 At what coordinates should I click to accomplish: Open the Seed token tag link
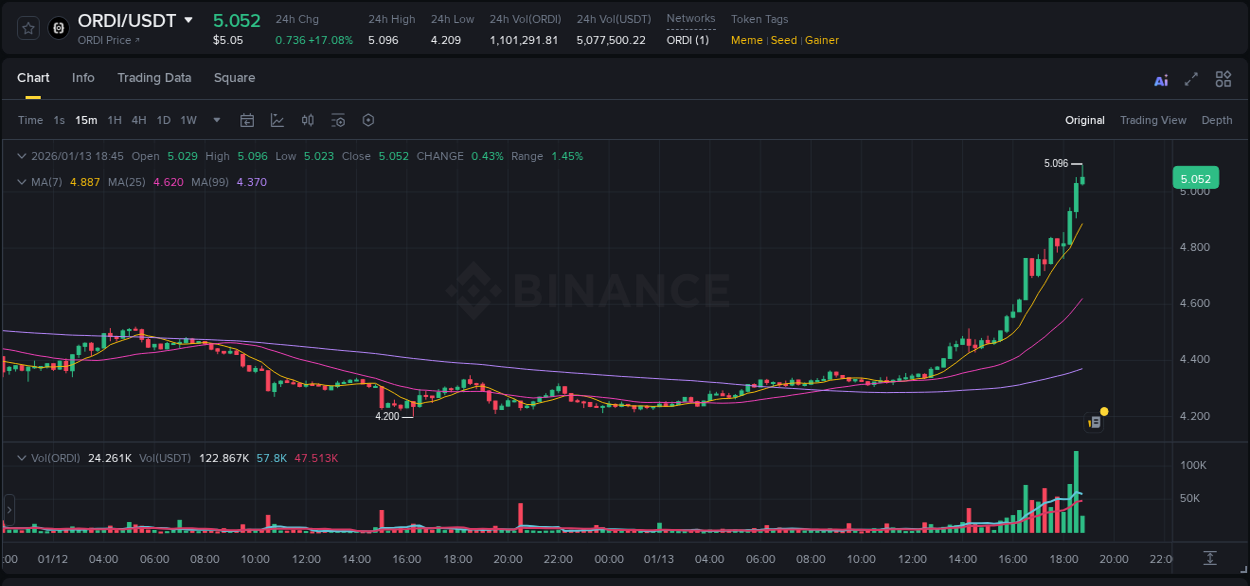[784, 40]
